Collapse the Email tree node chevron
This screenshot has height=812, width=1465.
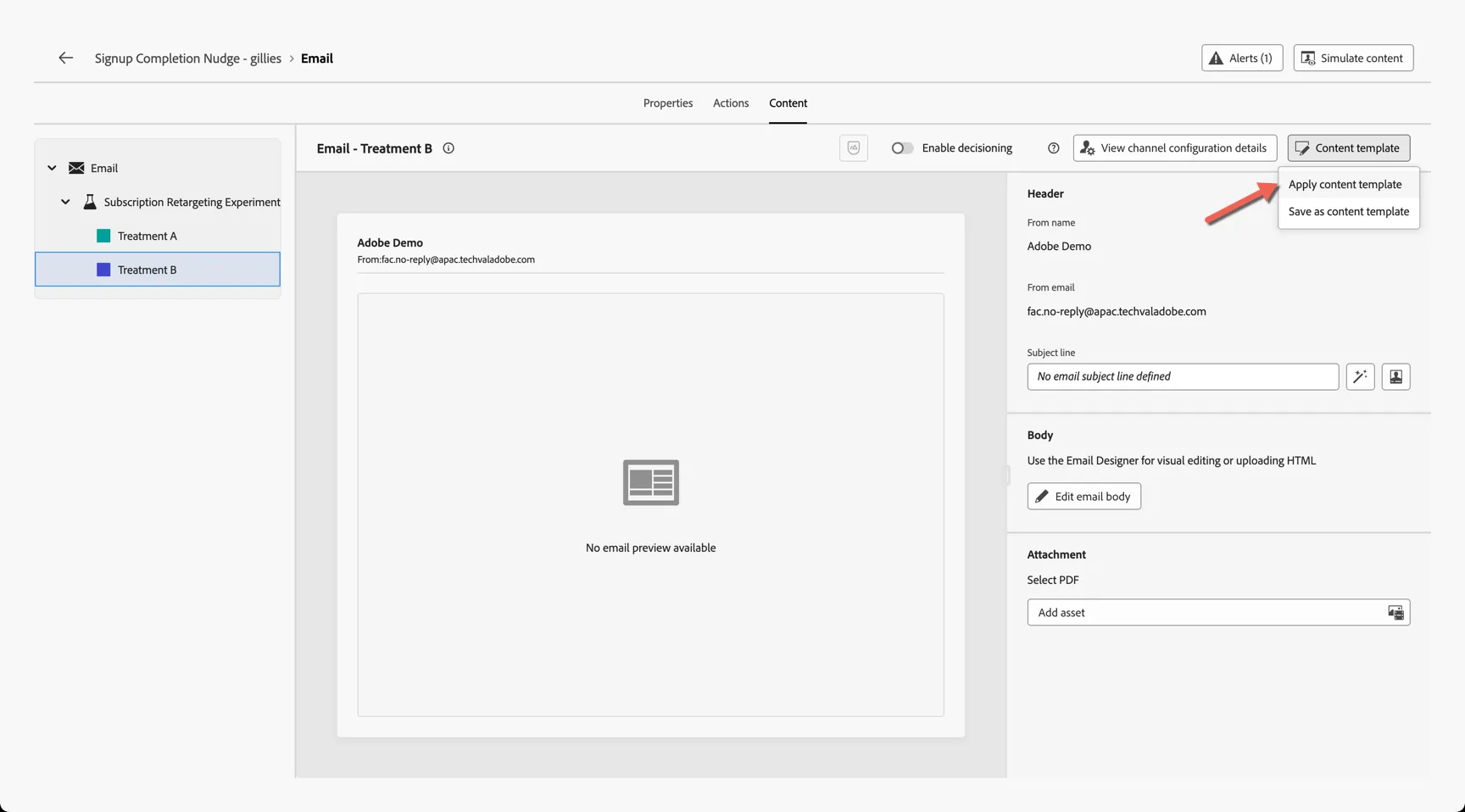(x=52, y=168)
